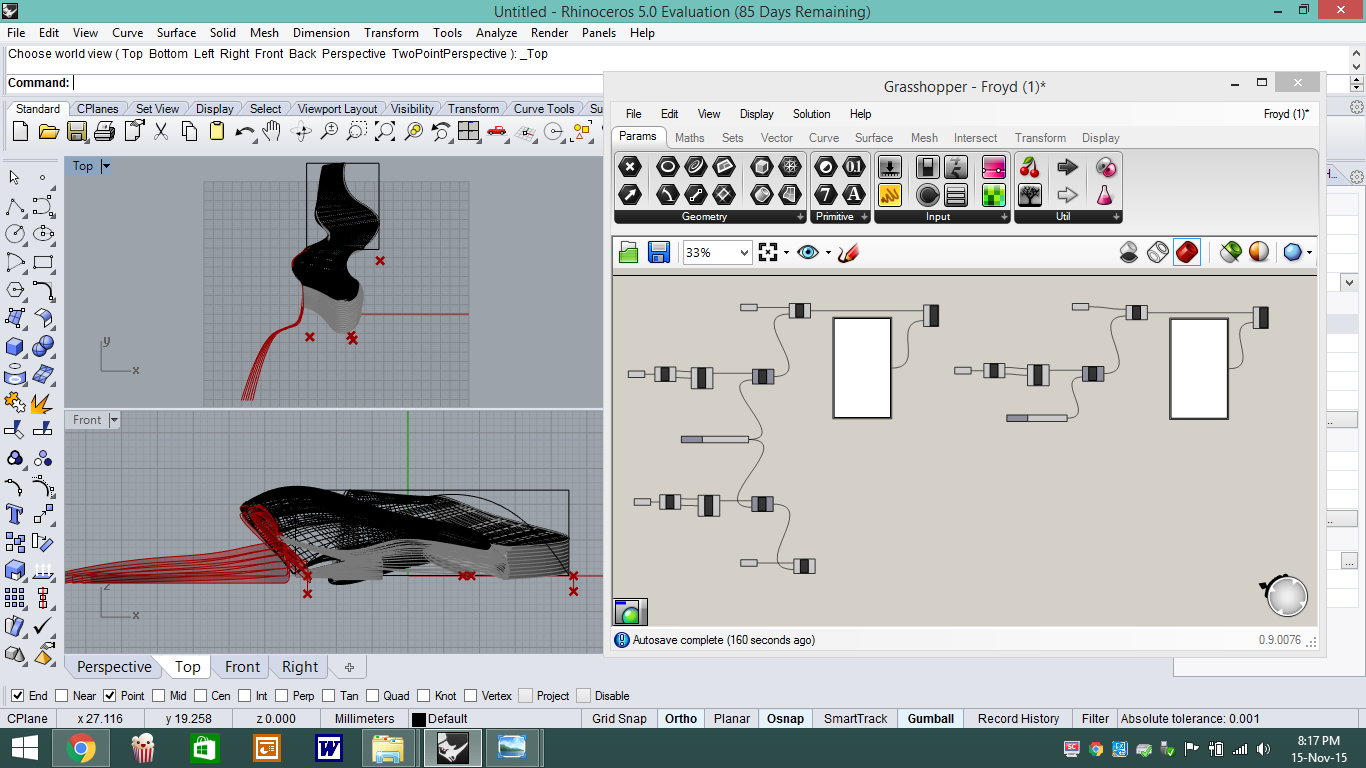Open Grasshopper file with green folder icon

click(x=628, y=253)
